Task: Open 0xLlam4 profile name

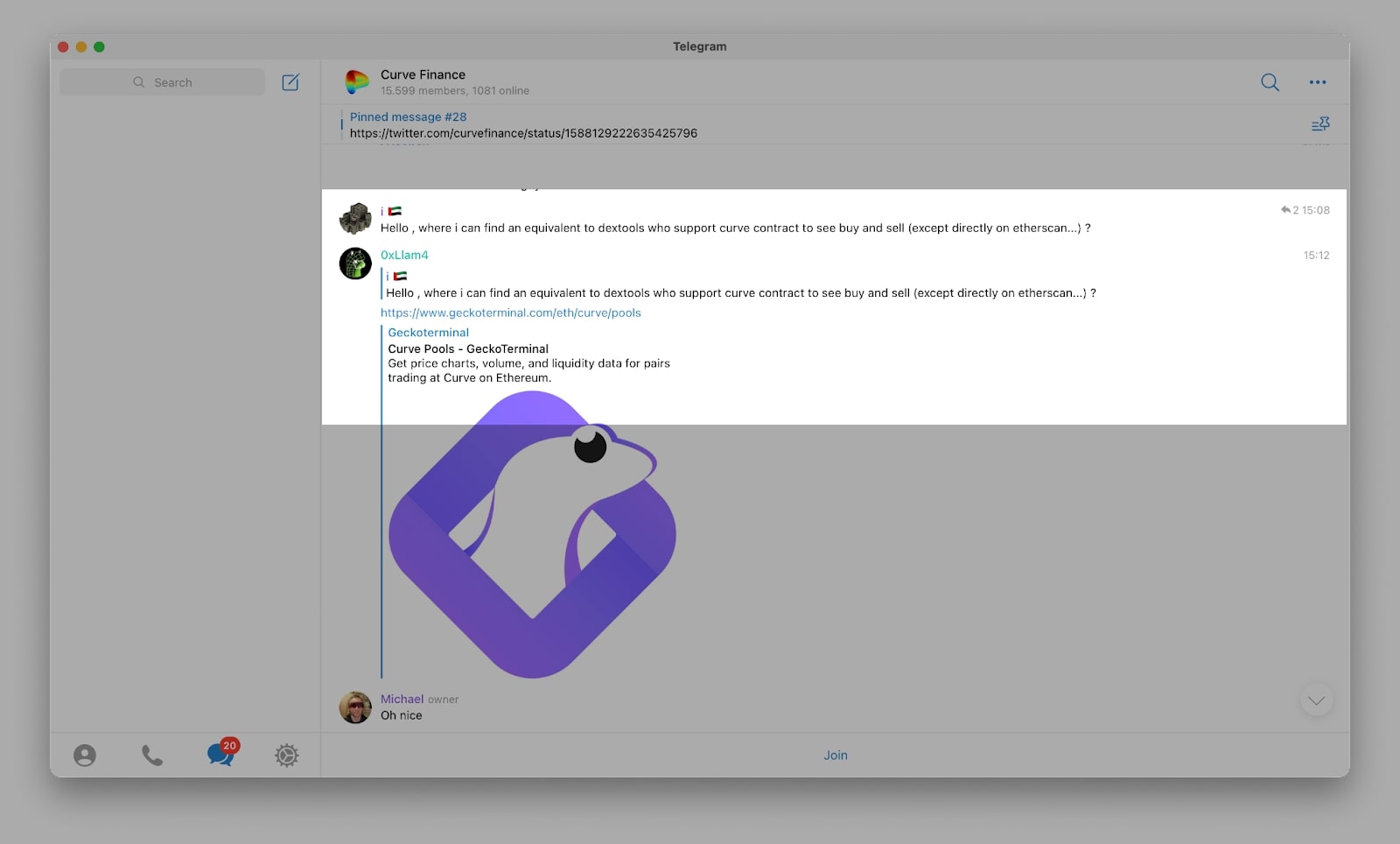Action: pos(404,255)
